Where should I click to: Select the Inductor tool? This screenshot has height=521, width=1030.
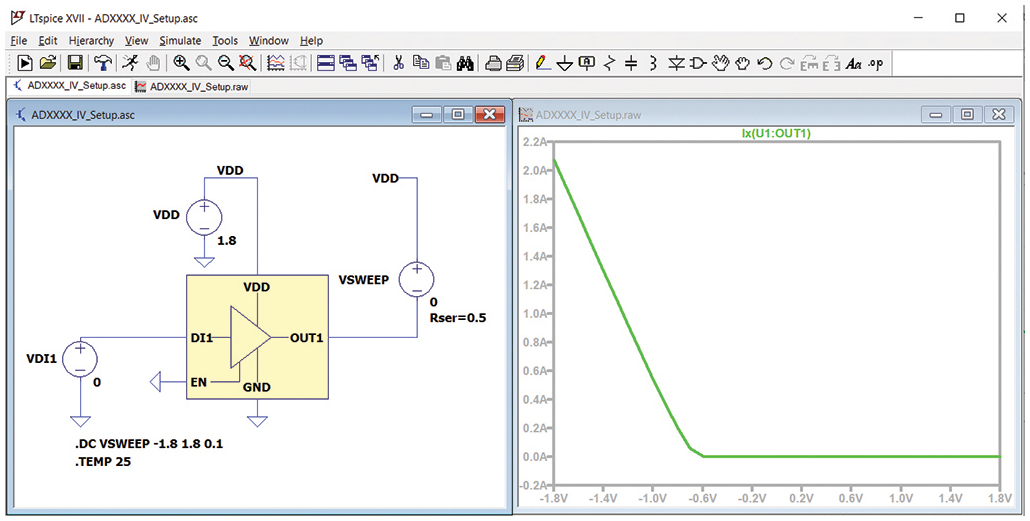coord(653,63)
